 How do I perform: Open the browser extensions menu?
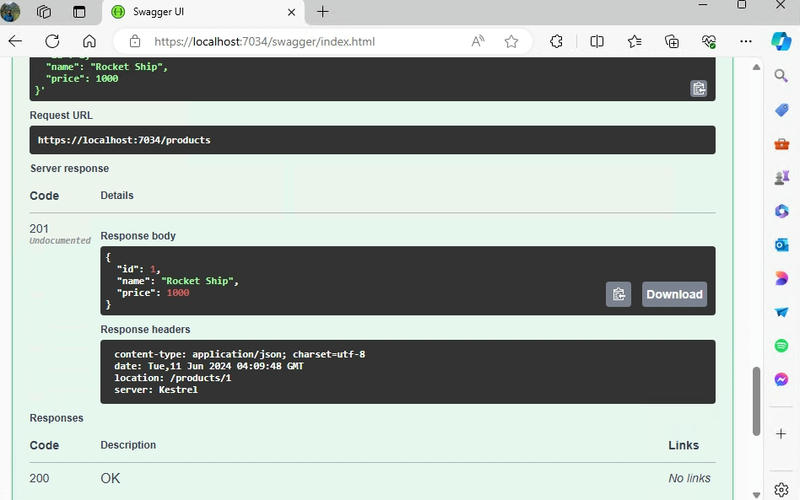(557, 42)
